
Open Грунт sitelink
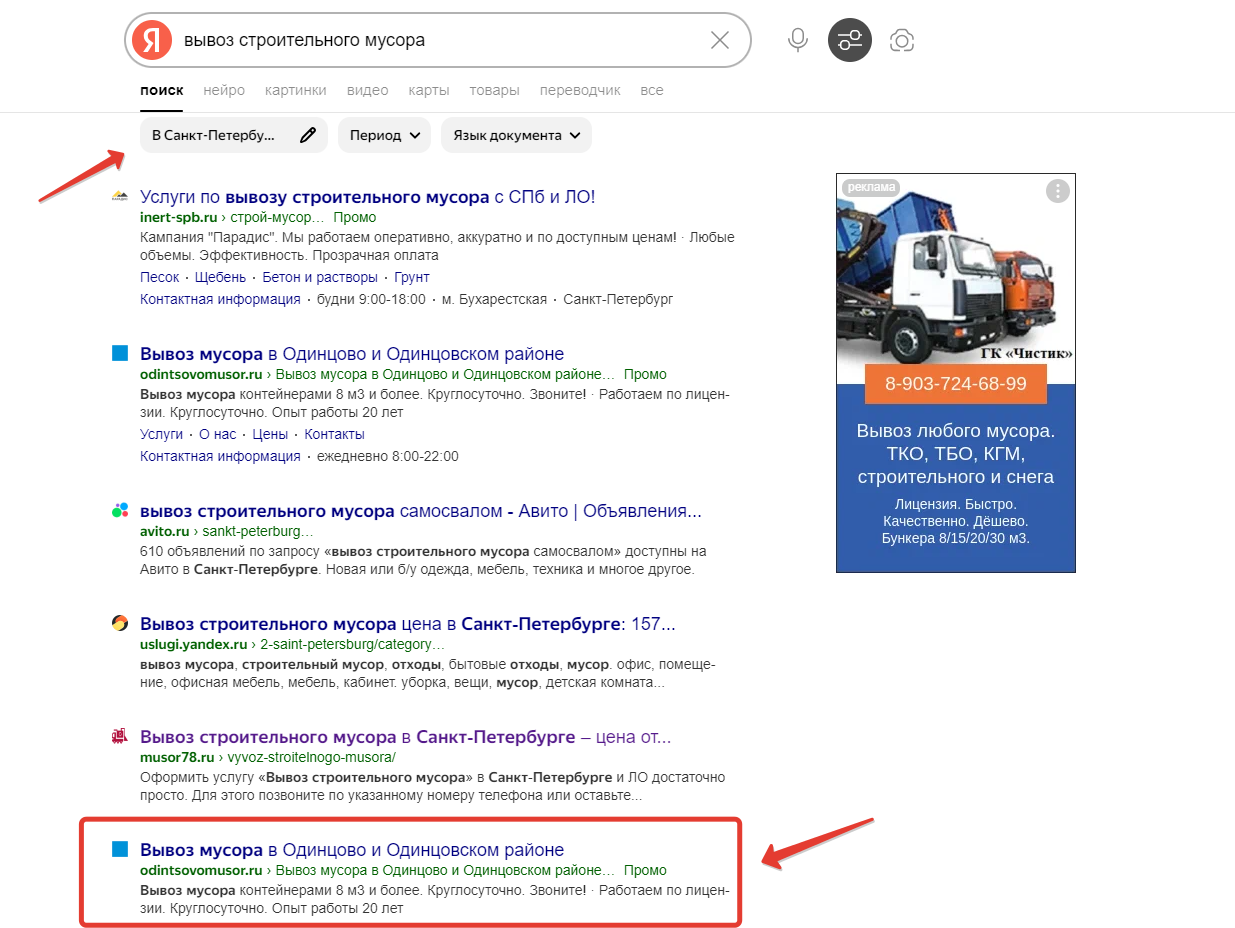click(x=412, y=277)
